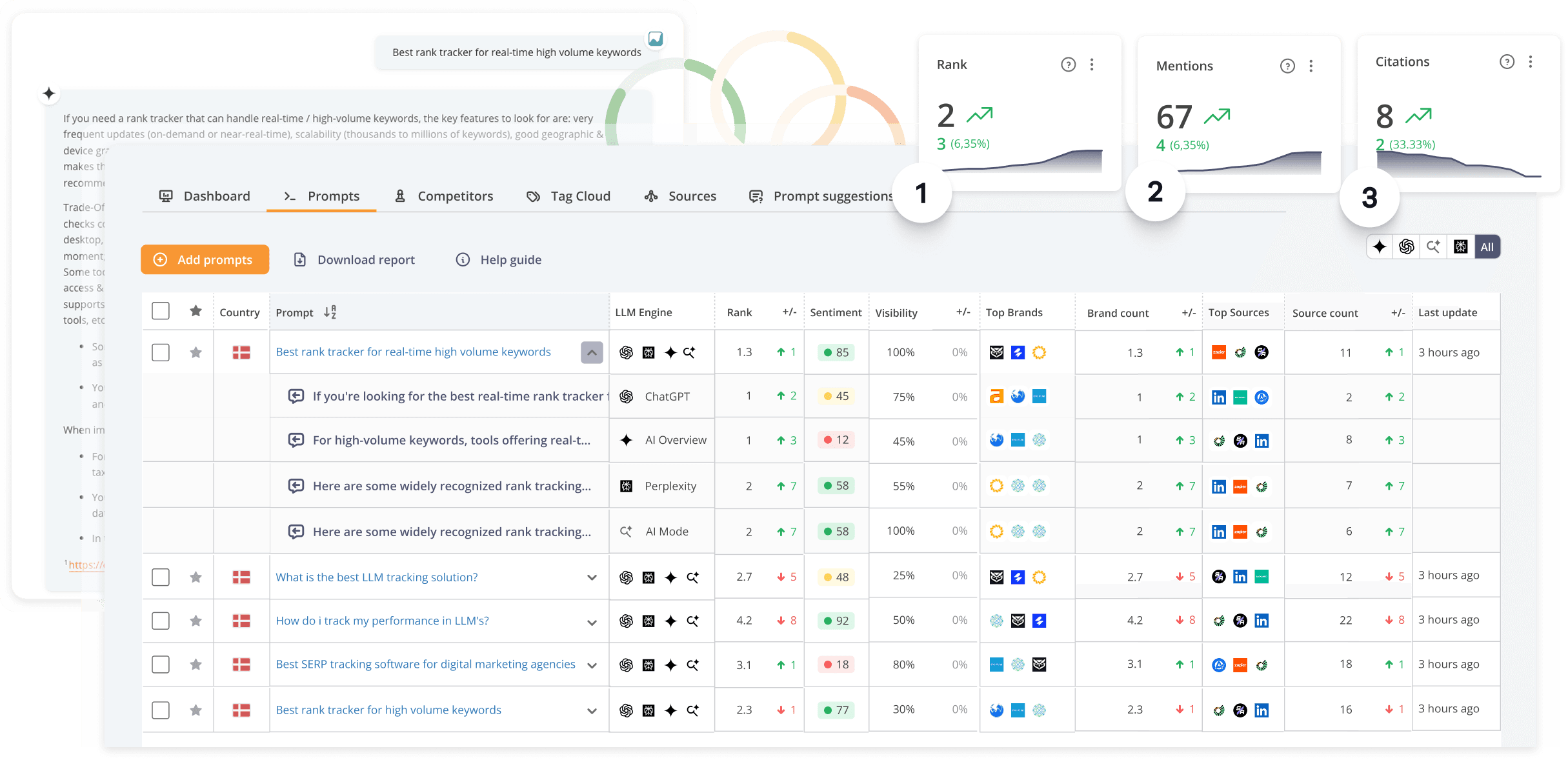This screenshot has width=1568, height=760.
Task: Open the Rank card help icon
Action: 1069,65
